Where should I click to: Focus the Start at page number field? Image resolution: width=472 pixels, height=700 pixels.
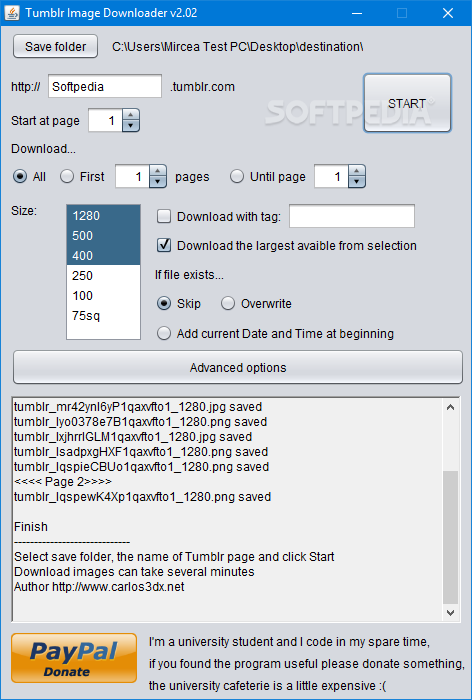coord(105,121)
